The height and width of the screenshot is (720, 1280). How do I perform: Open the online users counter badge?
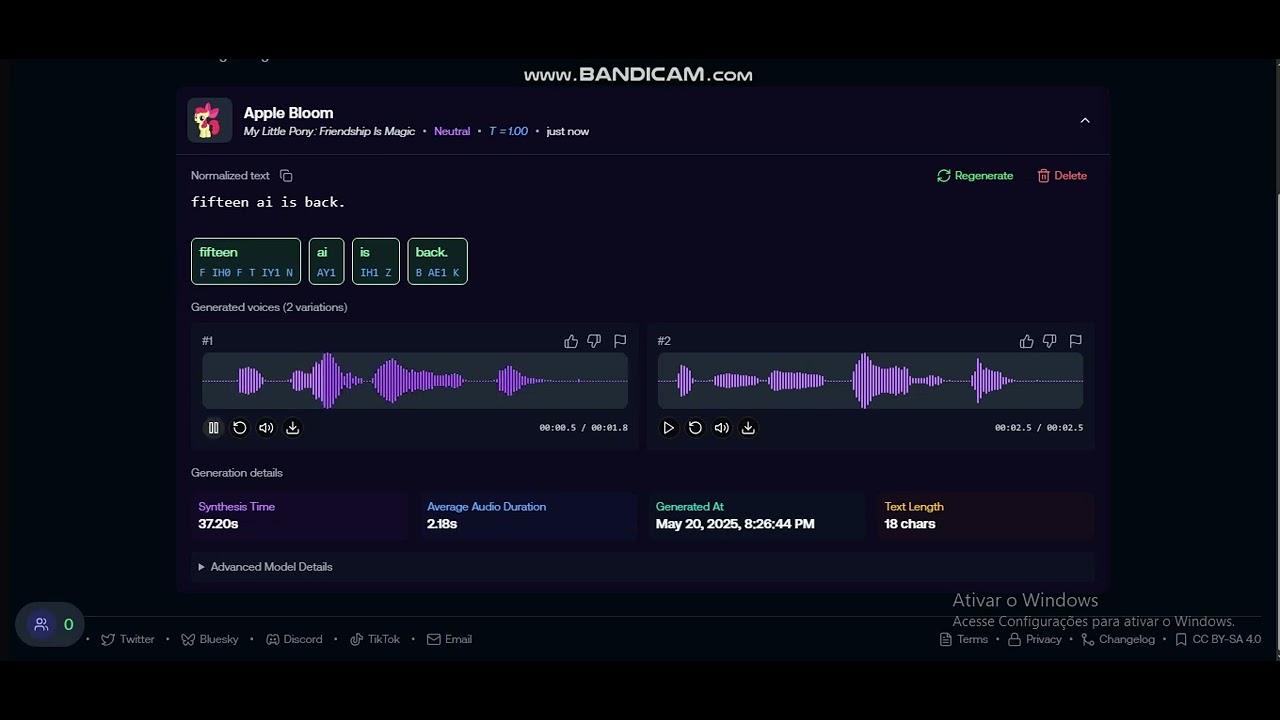click(x=50, y=625)
